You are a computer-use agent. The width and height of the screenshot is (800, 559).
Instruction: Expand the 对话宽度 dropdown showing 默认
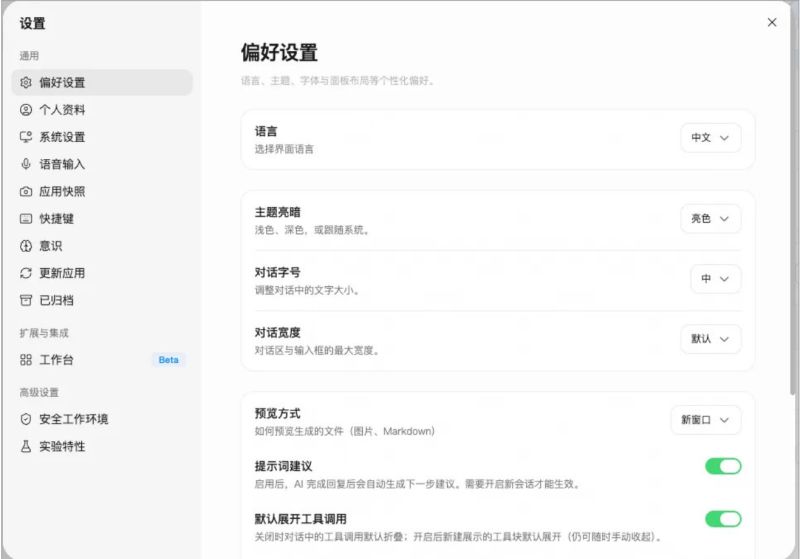(710, 339)
